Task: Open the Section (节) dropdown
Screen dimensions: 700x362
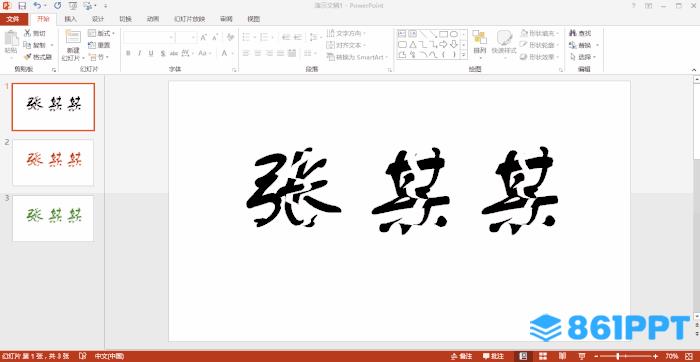Action: [x=98, y=57]
